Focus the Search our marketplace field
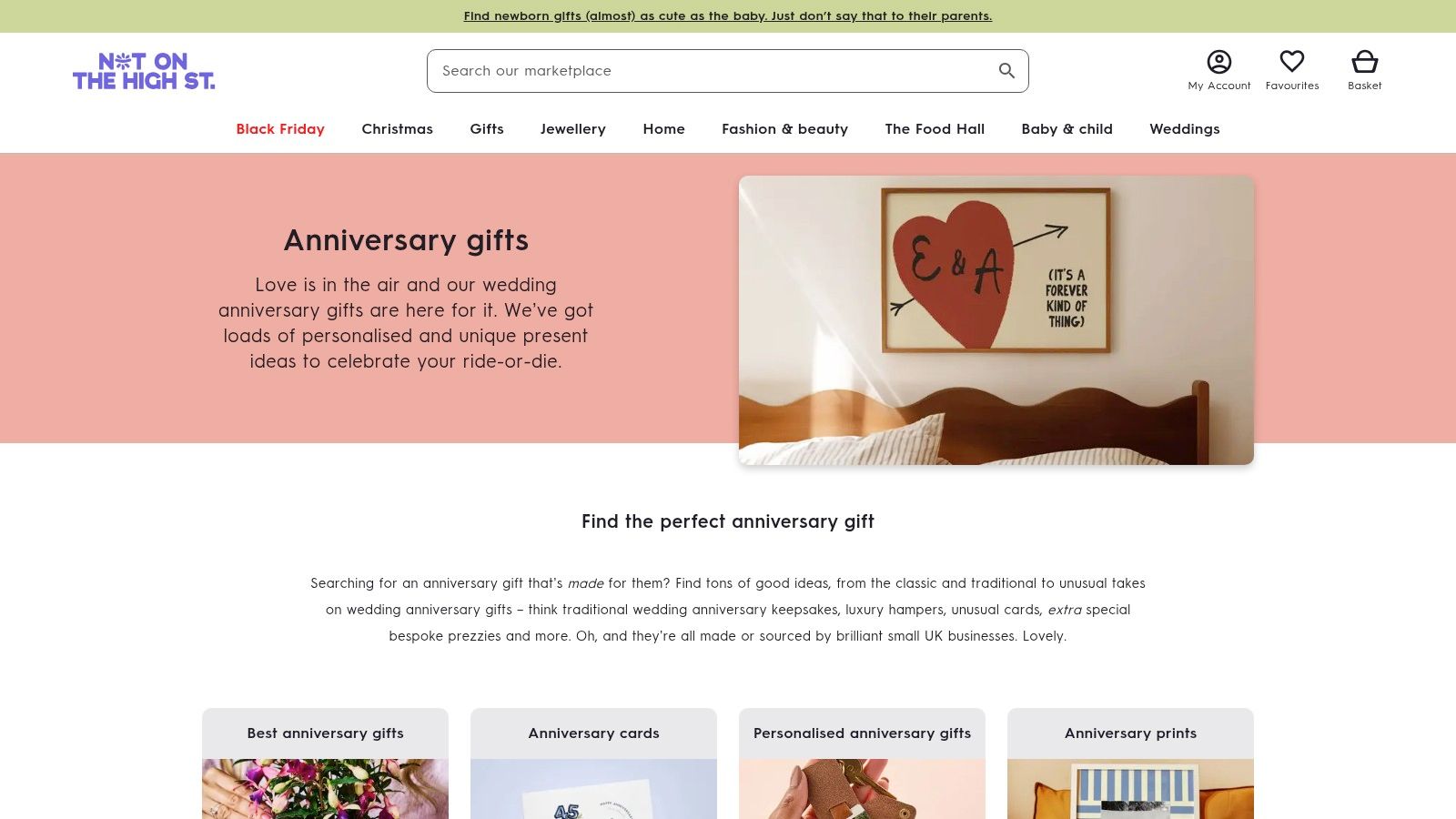The width and height of the screenshot is (1456, 819). pos(710,71)
